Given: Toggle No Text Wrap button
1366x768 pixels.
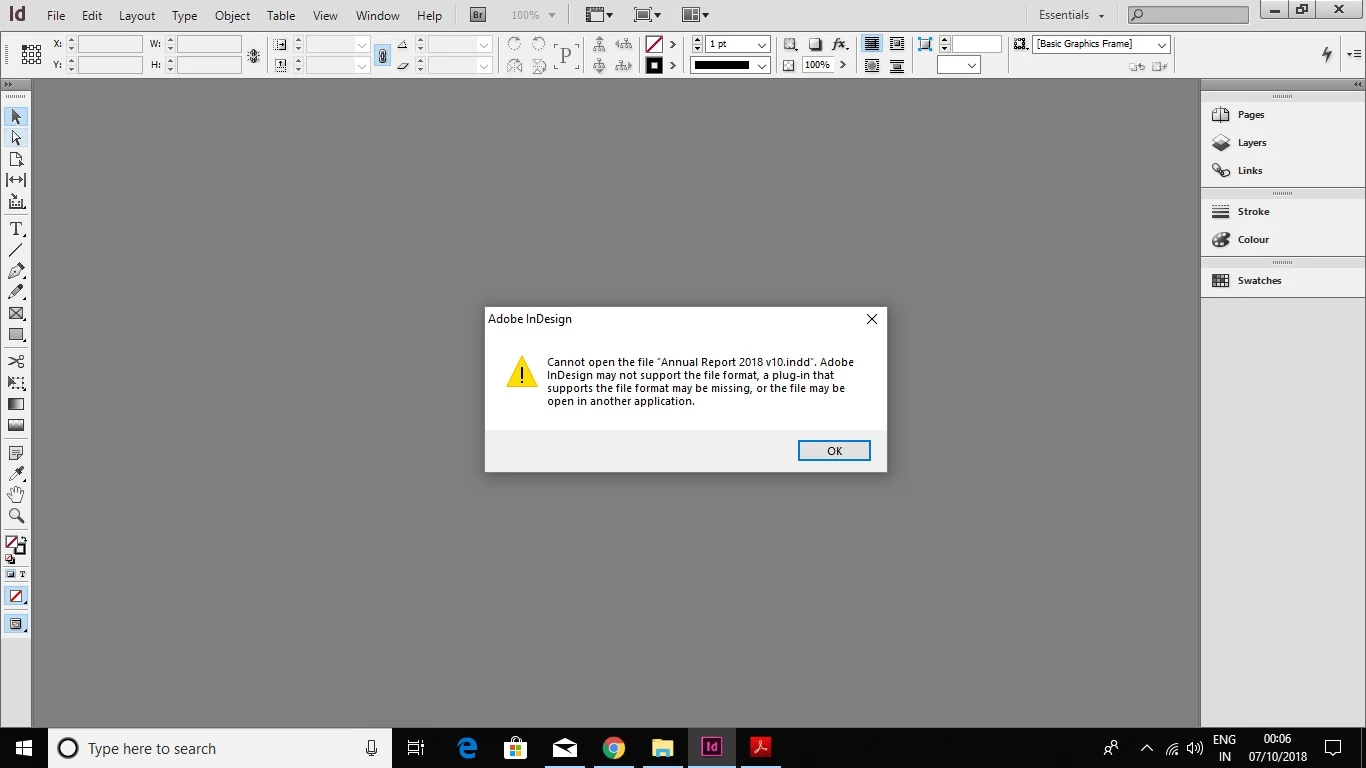Looking at the screenshot, I should pyautogui.click(x=872, y=44).
